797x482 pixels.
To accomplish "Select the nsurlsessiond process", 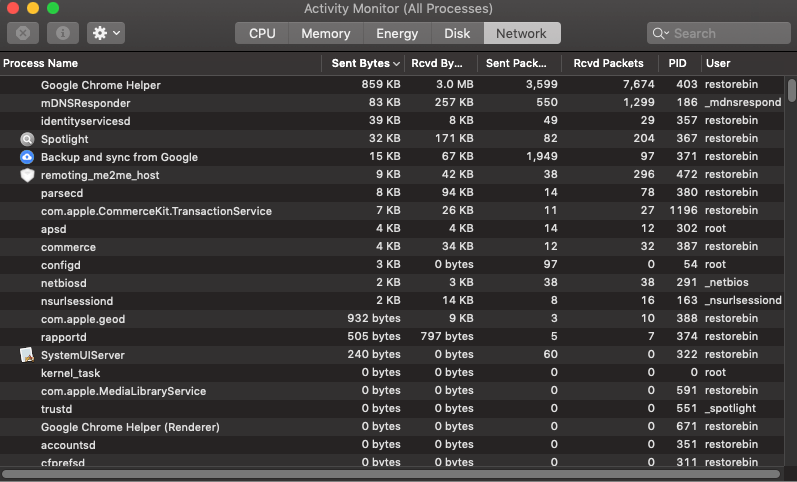I will 77,301.
